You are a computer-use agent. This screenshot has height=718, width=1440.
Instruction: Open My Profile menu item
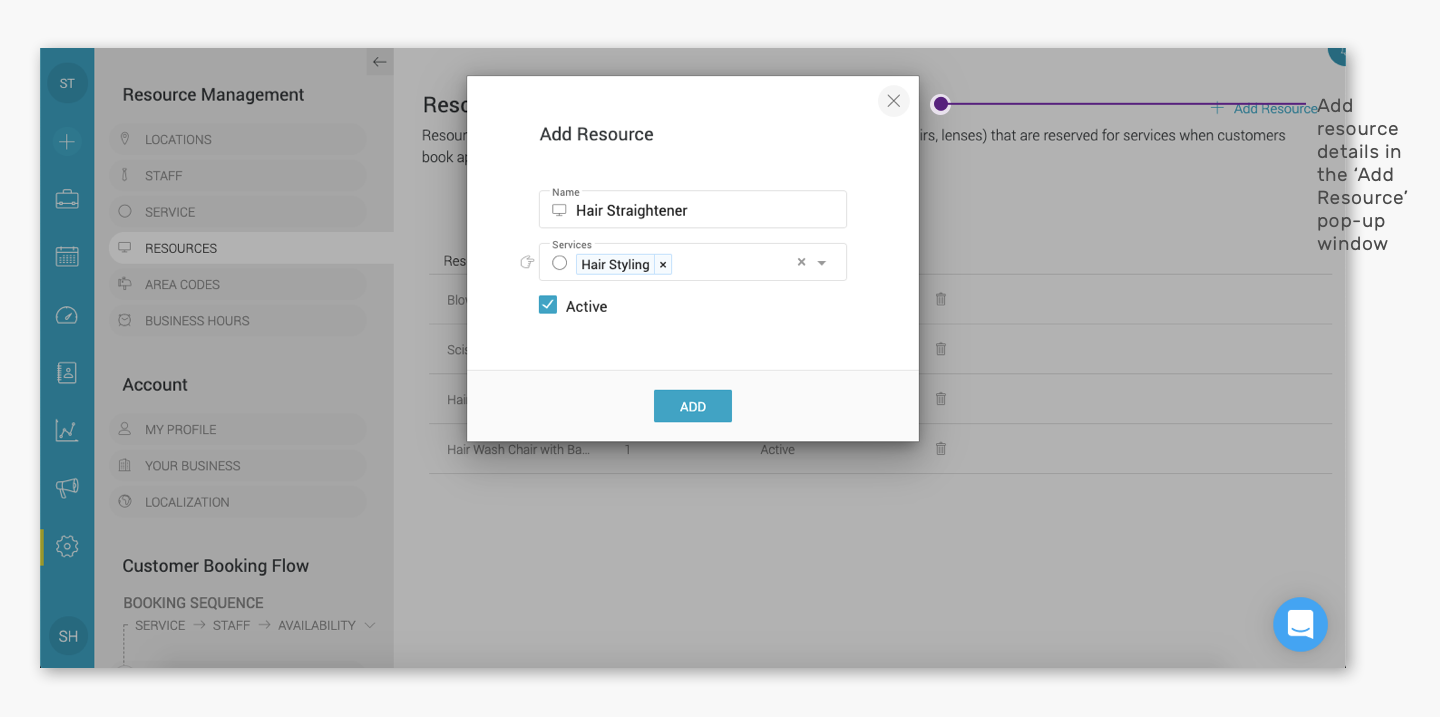pos(237,429)
